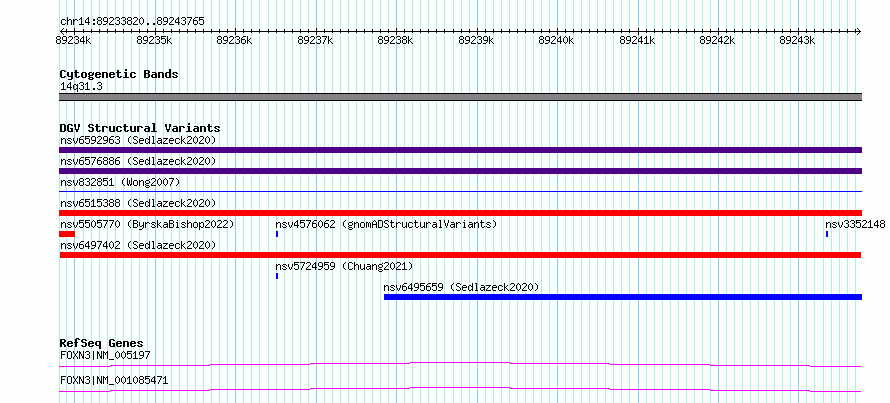
Task: Select the gray 14q31.3 cytogenetic band bar
Action: (x=460, y=97)
